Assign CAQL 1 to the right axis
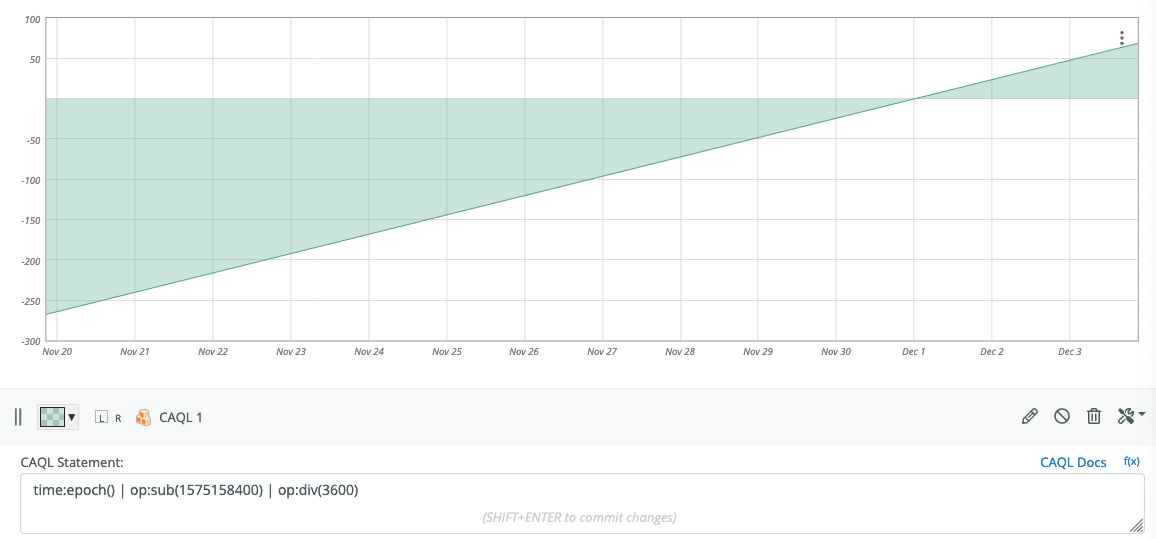This screenshot has height=539, width=1156. 118,418
